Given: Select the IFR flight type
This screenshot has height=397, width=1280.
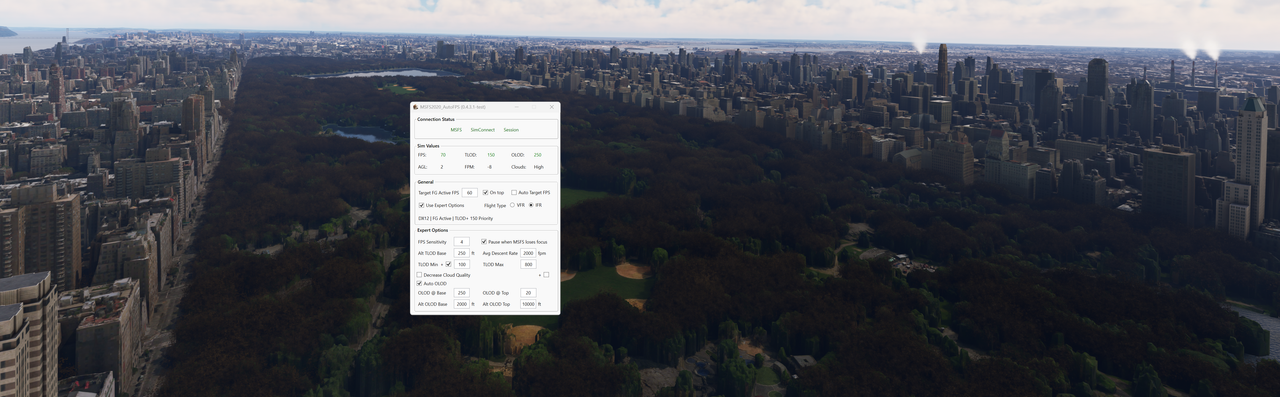Looking at the screenshot, I should click(x=531, y=205).
